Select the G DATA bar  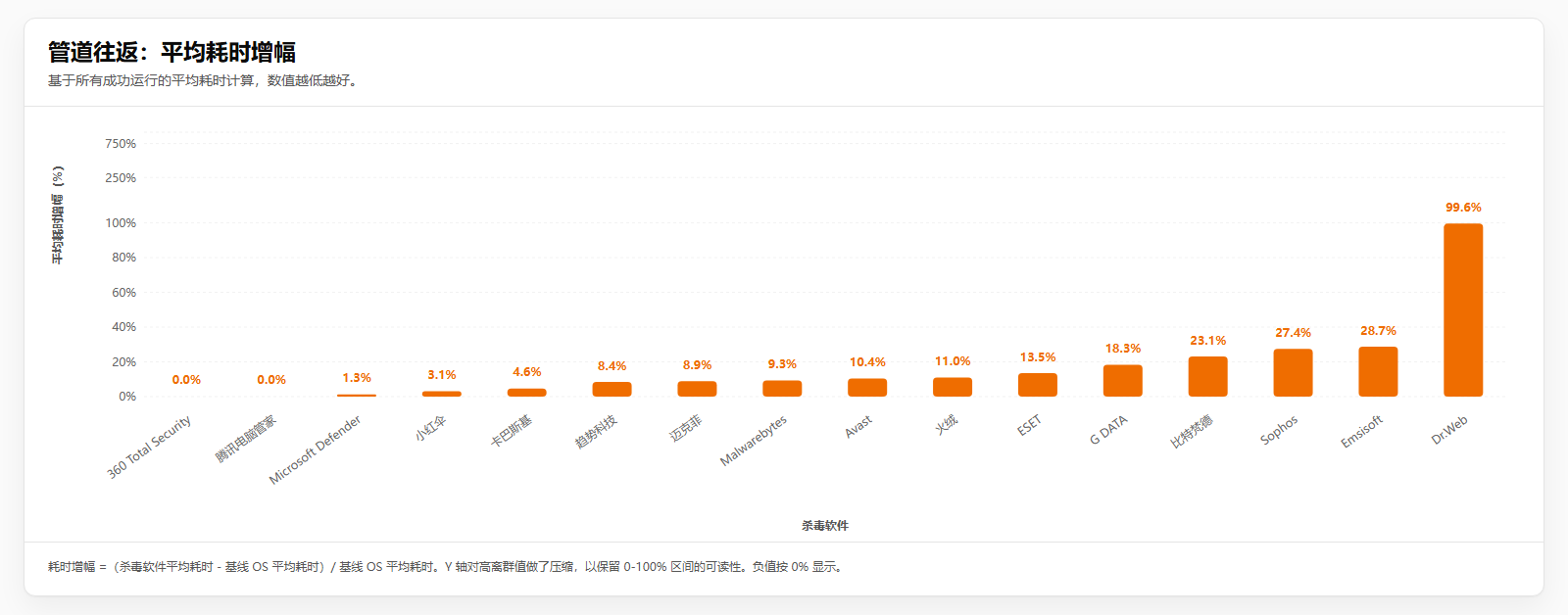pos(1122,380)
